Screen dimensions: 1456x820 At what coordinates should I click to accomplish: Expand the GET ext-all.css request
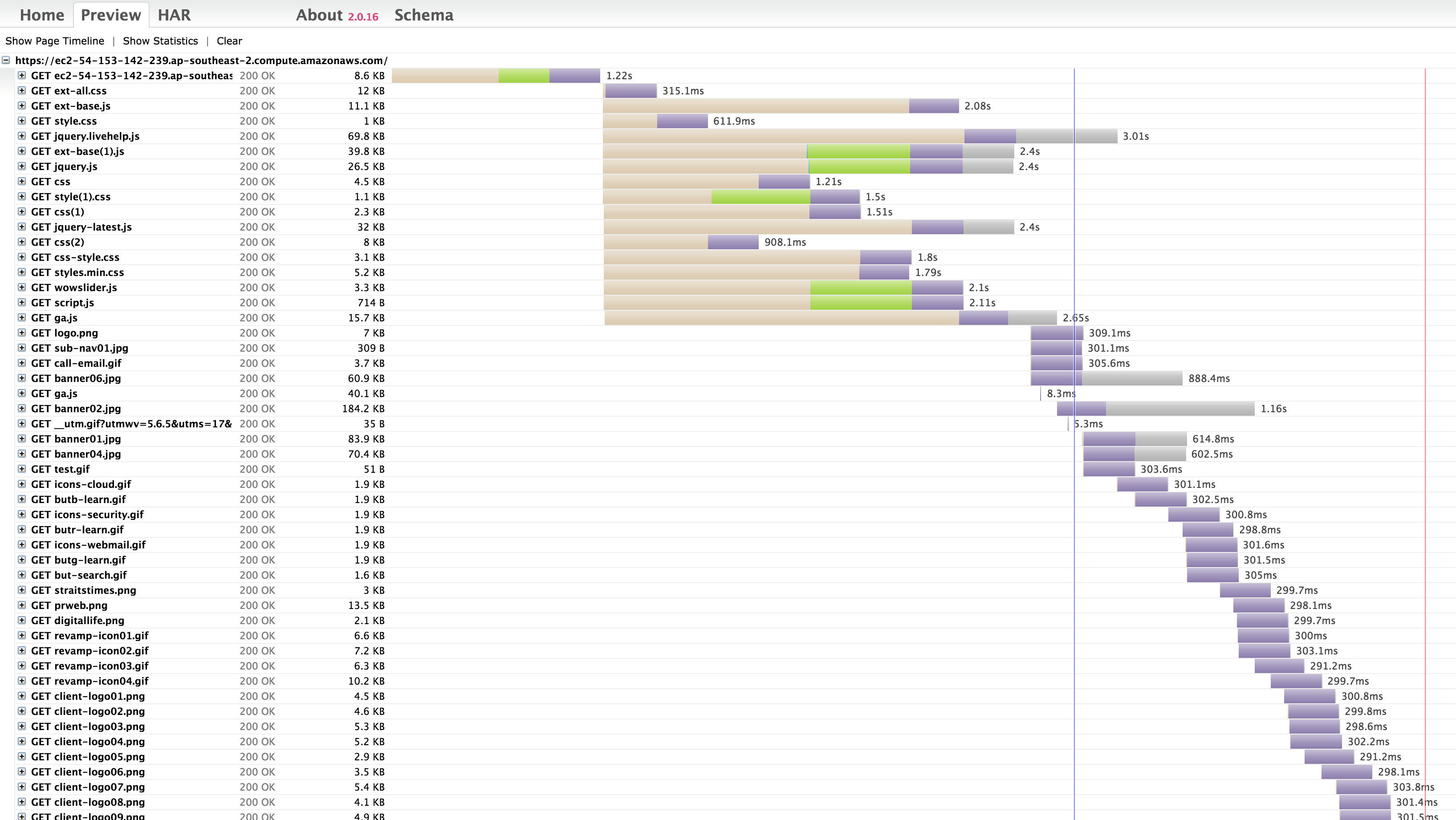21,90
